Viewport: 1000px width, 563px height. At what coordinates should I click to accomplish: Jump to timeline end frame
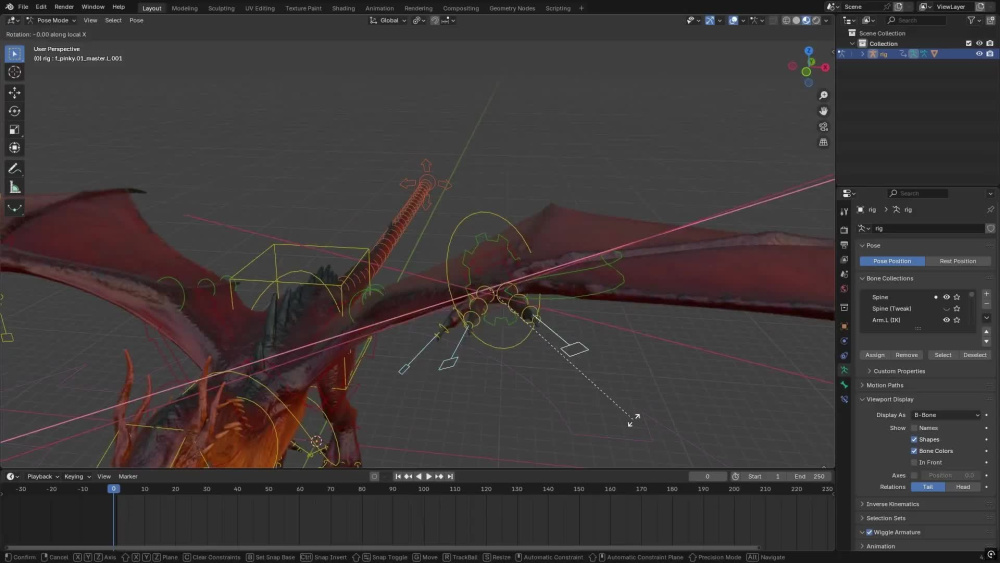pyautogui.click(x=450, y=476)
